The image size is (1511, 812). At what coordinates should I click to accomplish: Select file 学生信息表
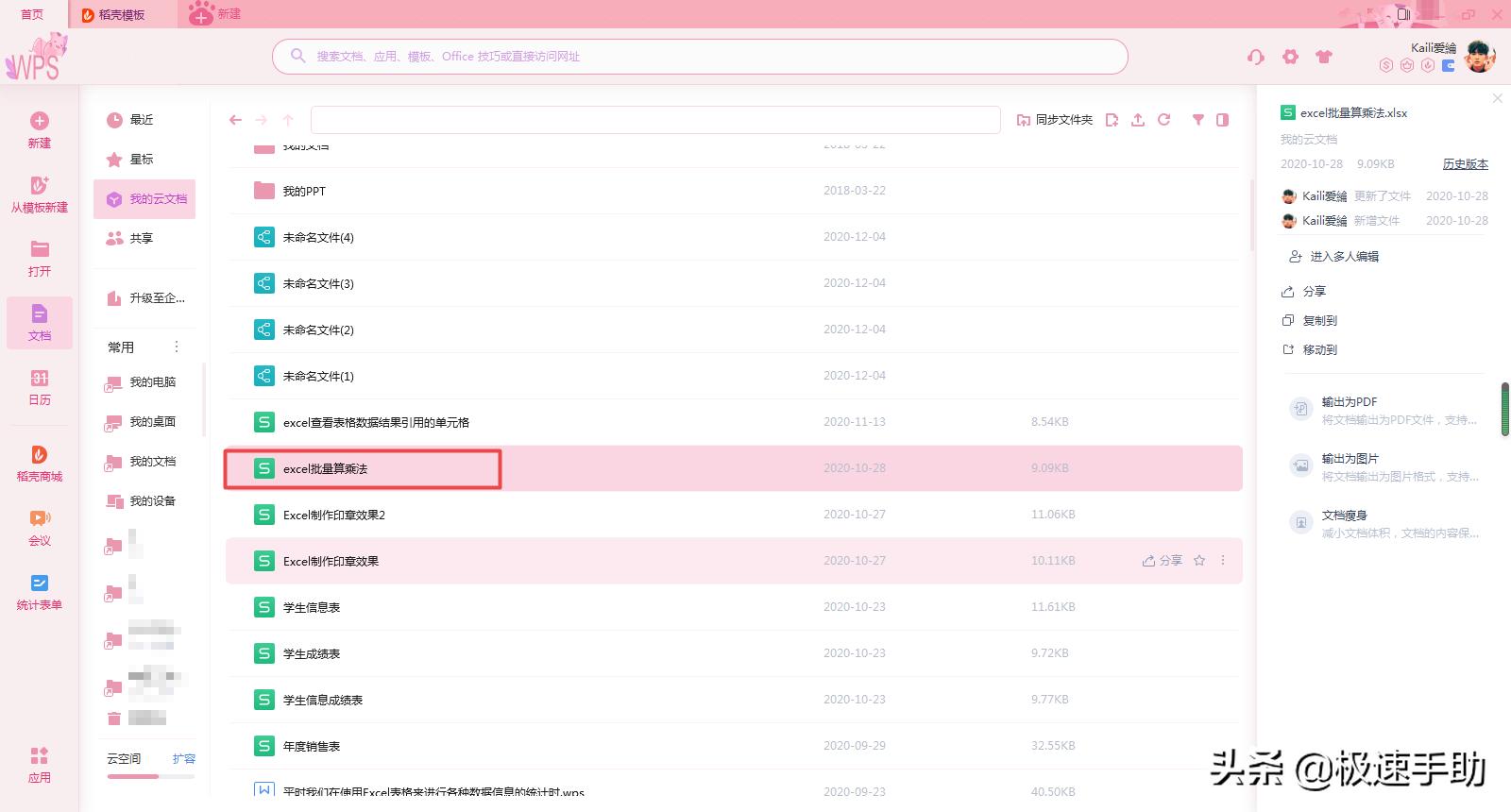tap(733, 607)
